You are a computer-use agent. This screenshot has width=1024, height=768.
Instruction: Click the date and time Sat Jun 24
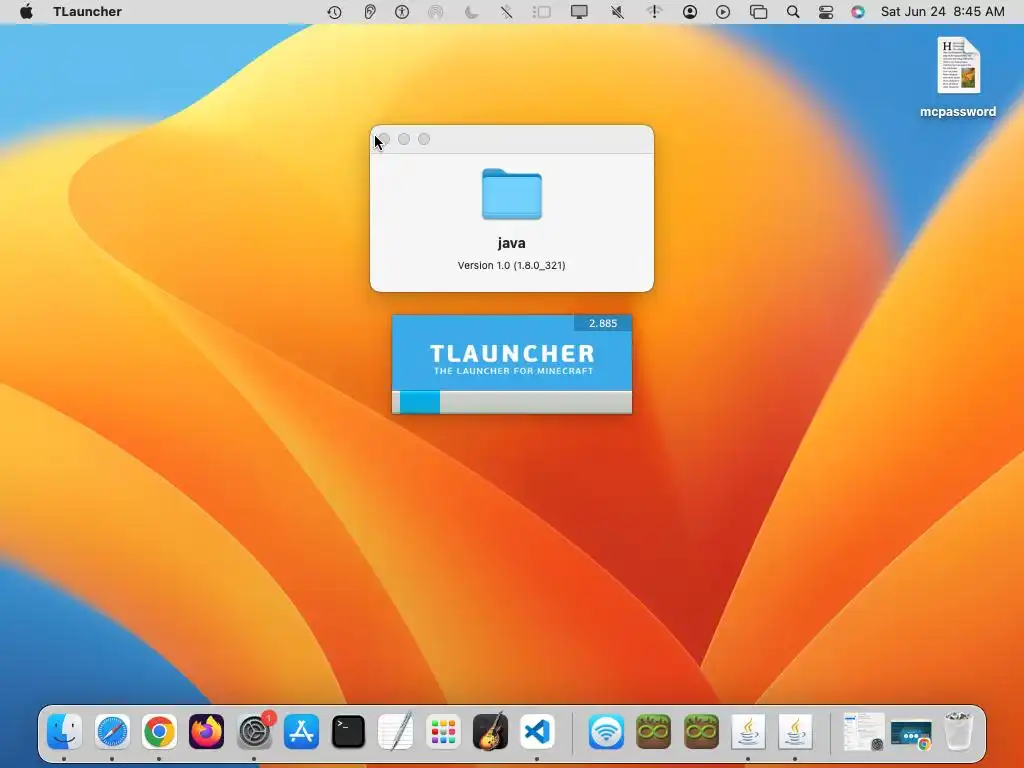click(942, 12)
